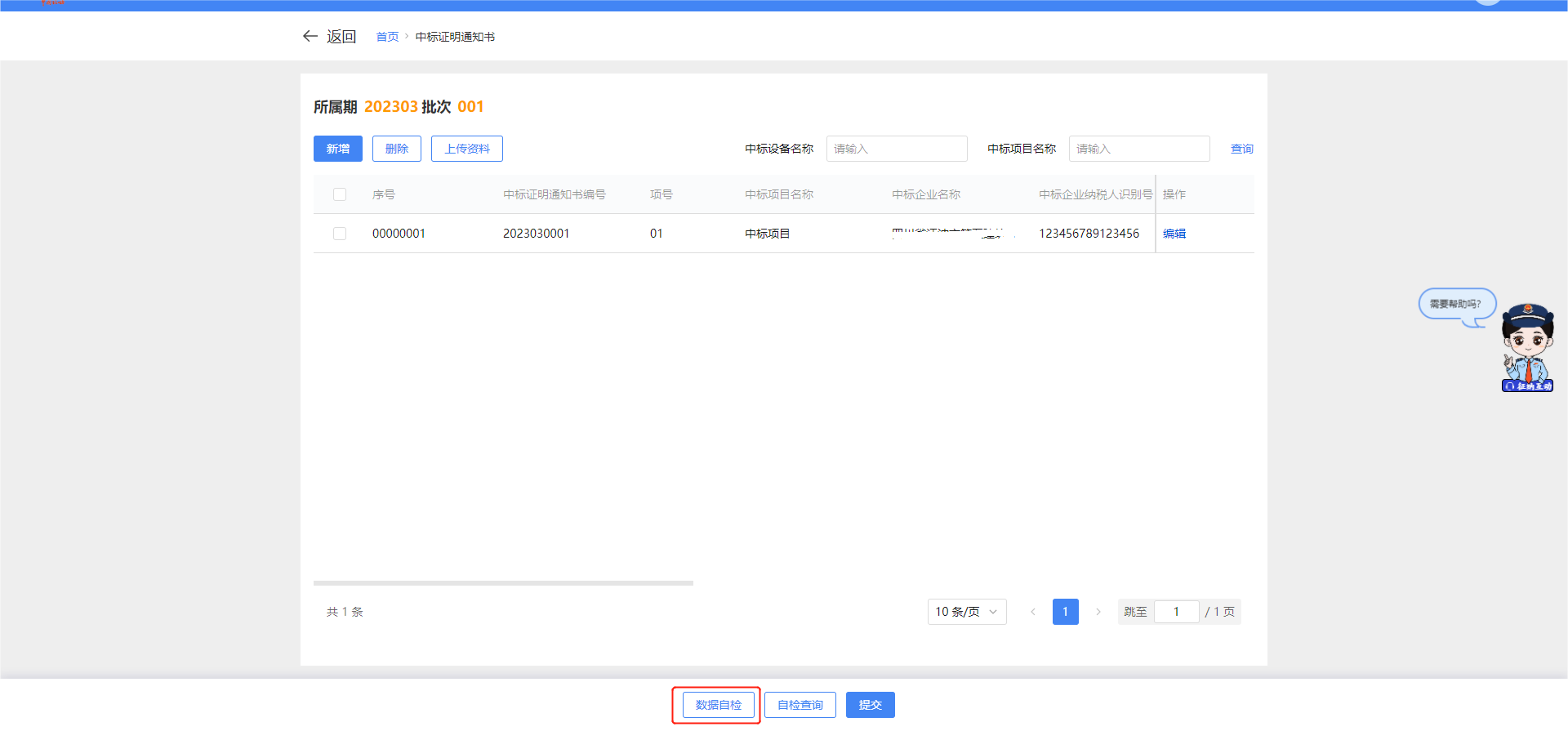Viewport: 1568px width, 731px height.
Task: Focus the 中标设备名称 input field
Action: coord(897,149)
